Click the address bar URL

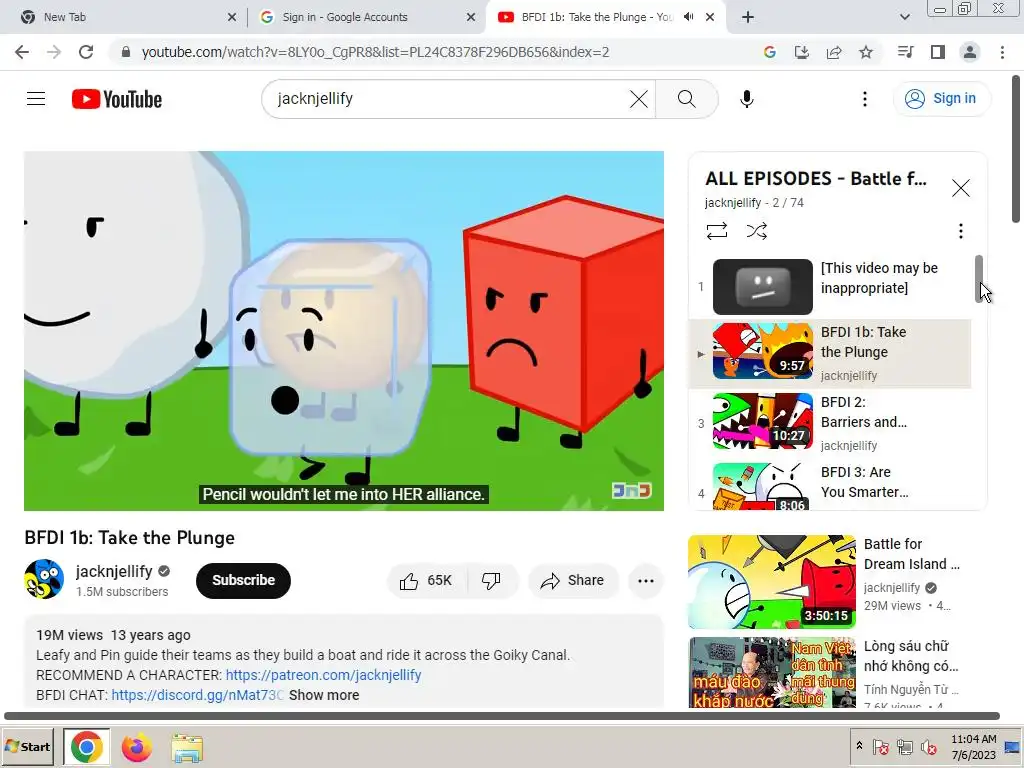click(x=376, y=52)
